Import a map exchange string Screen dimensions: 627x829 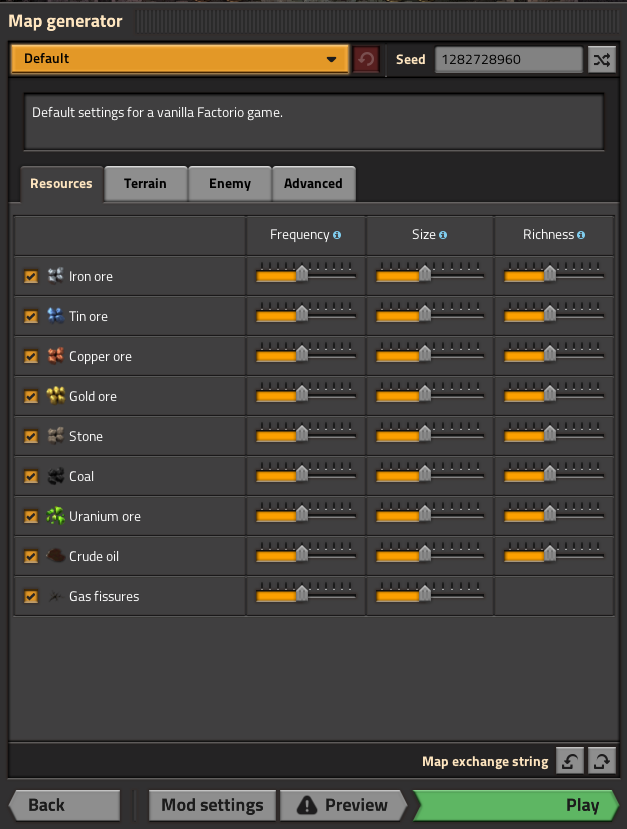coord(570,761)
